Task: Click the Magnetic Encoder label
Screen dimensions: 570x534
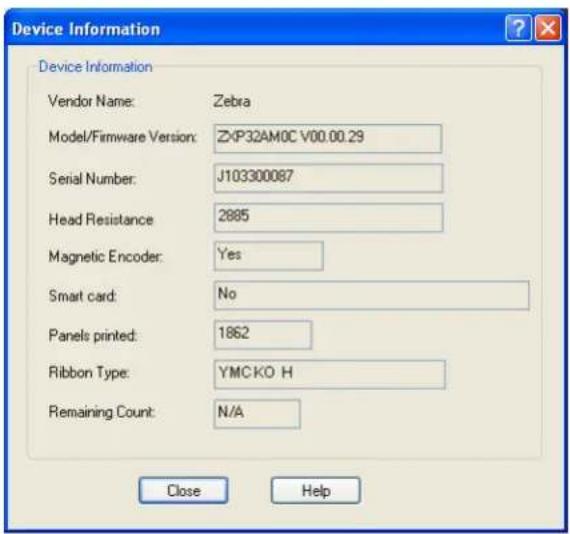Action: point(105,257)
